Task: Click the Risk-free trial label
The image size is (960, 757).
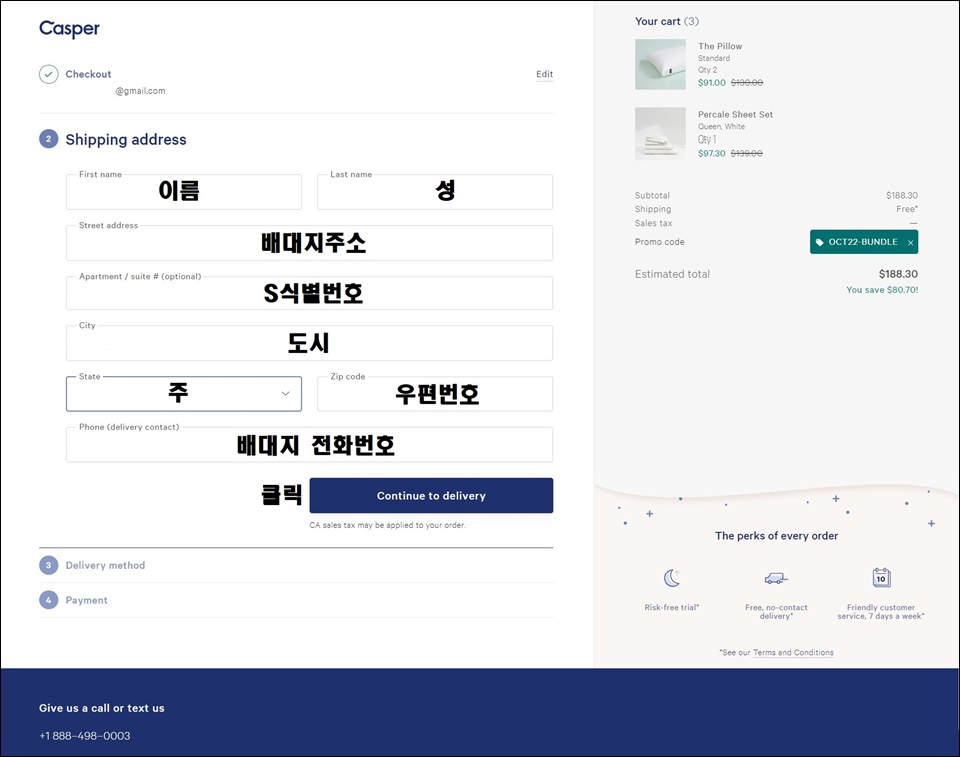Action: [672, 608]
